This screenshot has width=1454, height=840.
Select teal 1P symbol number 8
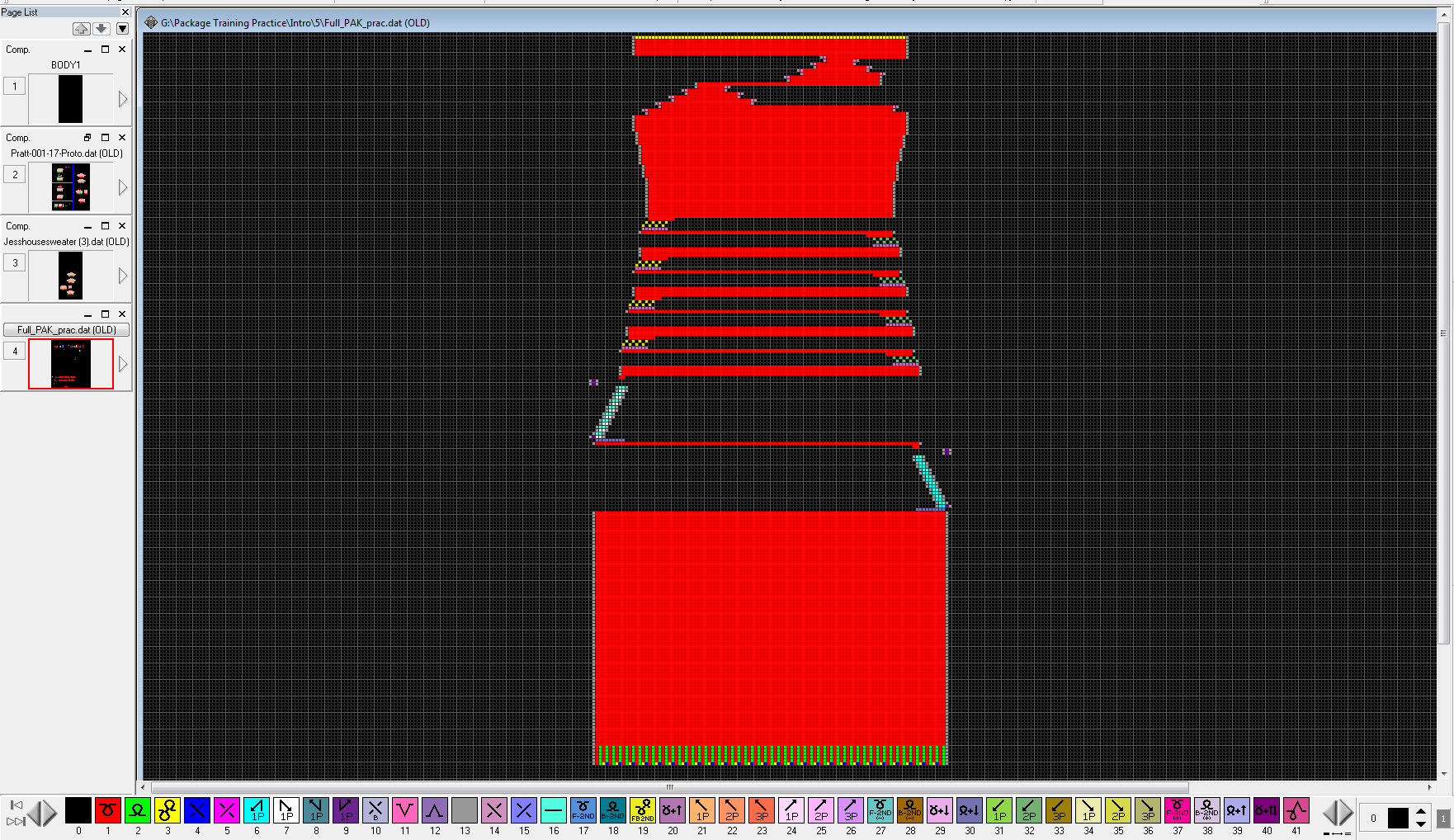(x=316, y=811)
